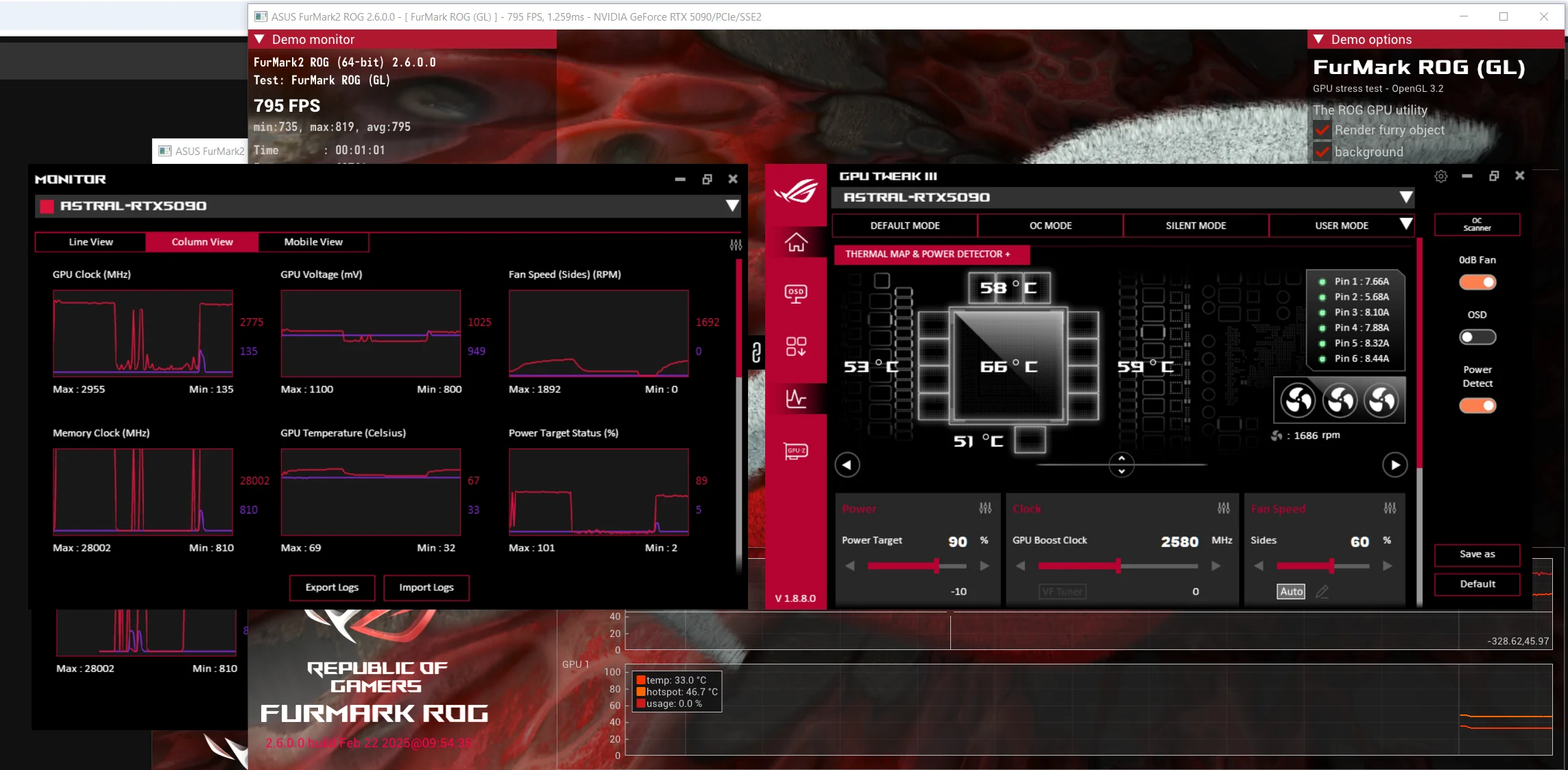Open the monitor graph sidebar icon
Screen dimensions: 1568x770
click(796, 398)
